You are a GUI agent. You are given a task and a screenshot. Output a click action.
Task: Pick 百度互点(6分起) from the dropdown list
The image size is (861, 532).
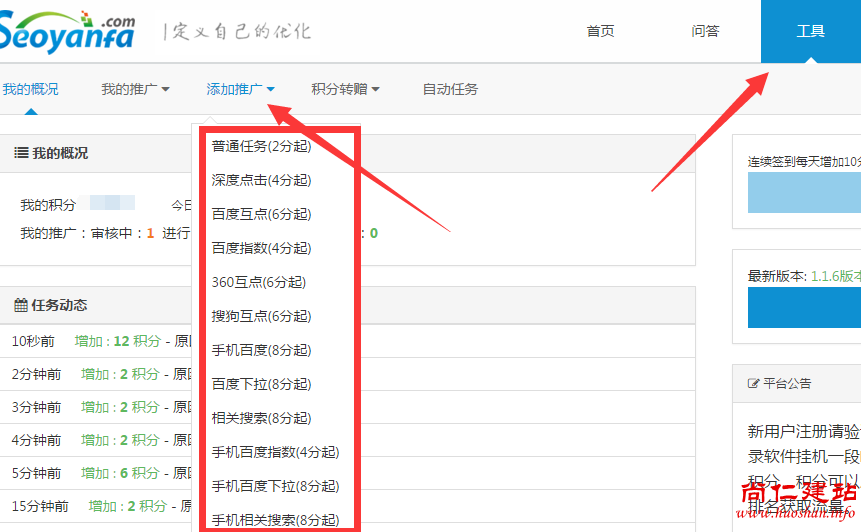tap(261, 215)
